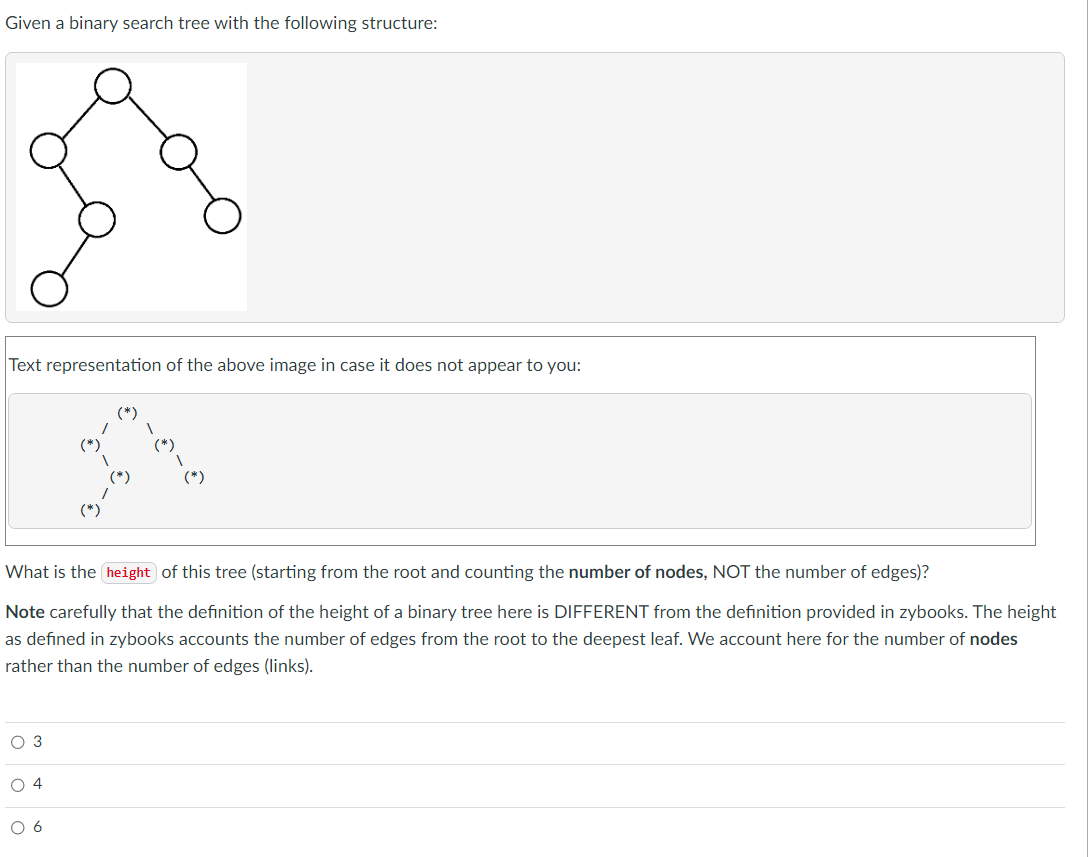Select the radio button for answer 4
Viewport: 1090px width, 857px height.
click(x=17, y=785)
